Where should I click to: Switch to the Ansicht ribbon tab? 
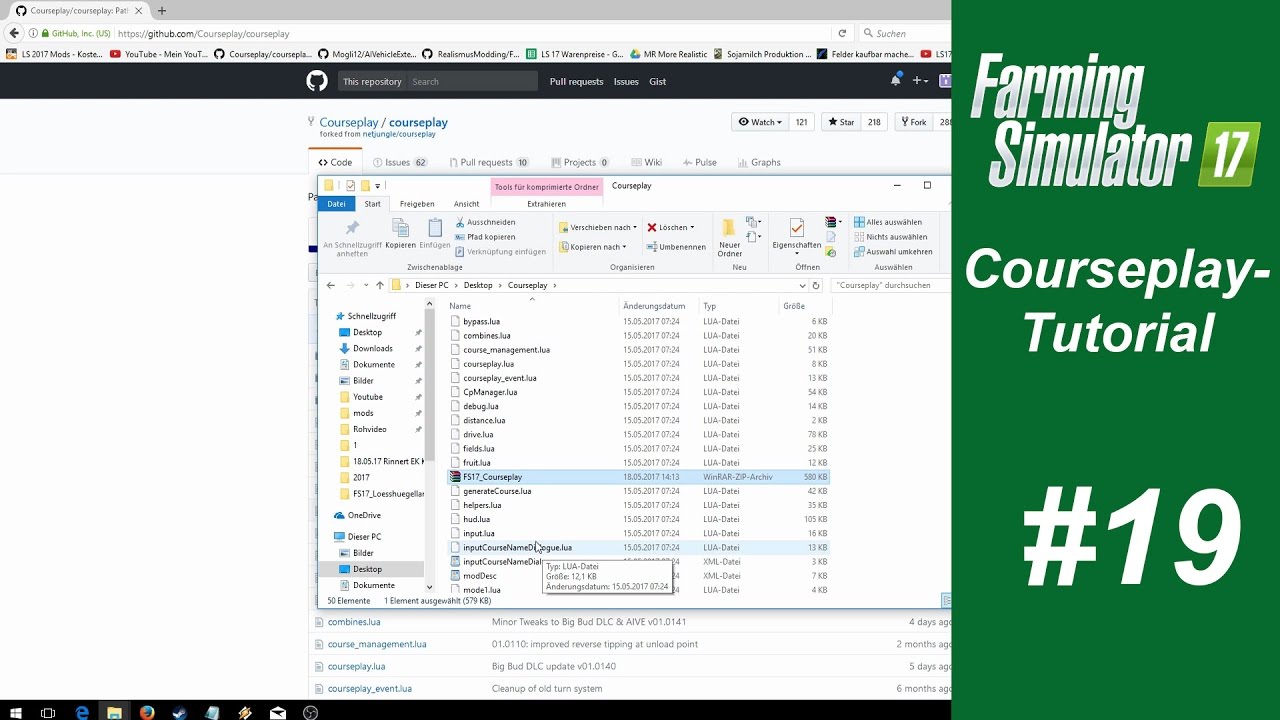(466, 203)
